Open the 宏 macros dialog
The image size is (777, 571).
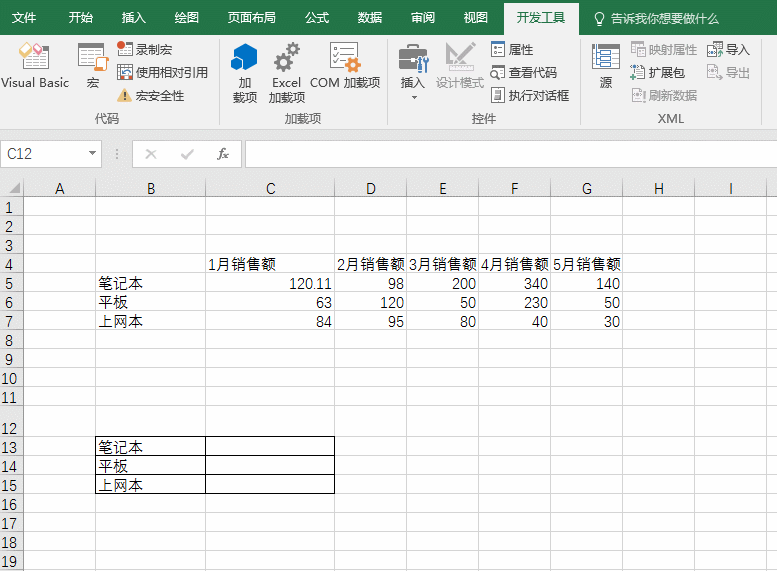[93, 65]
